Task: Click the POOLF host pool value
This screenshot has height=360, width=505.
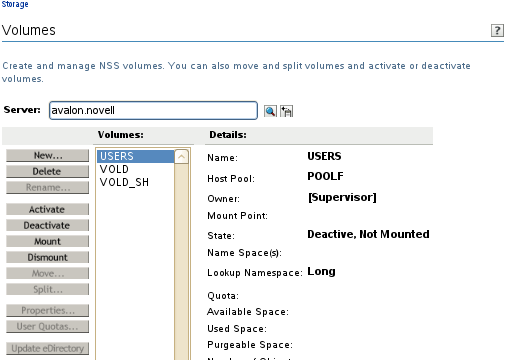Action: (325, 176)
